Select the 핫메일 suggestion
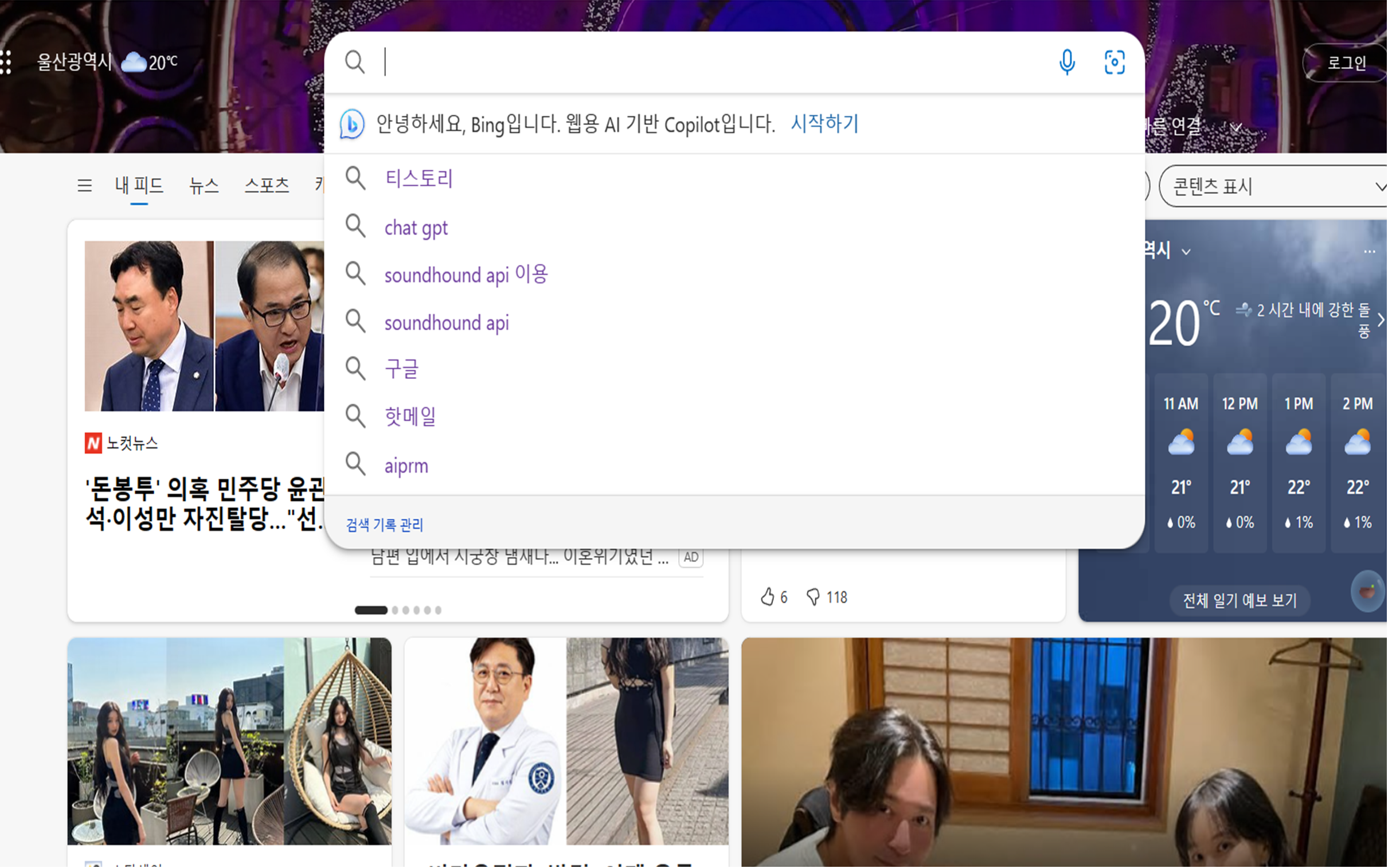 pos(735,416)
